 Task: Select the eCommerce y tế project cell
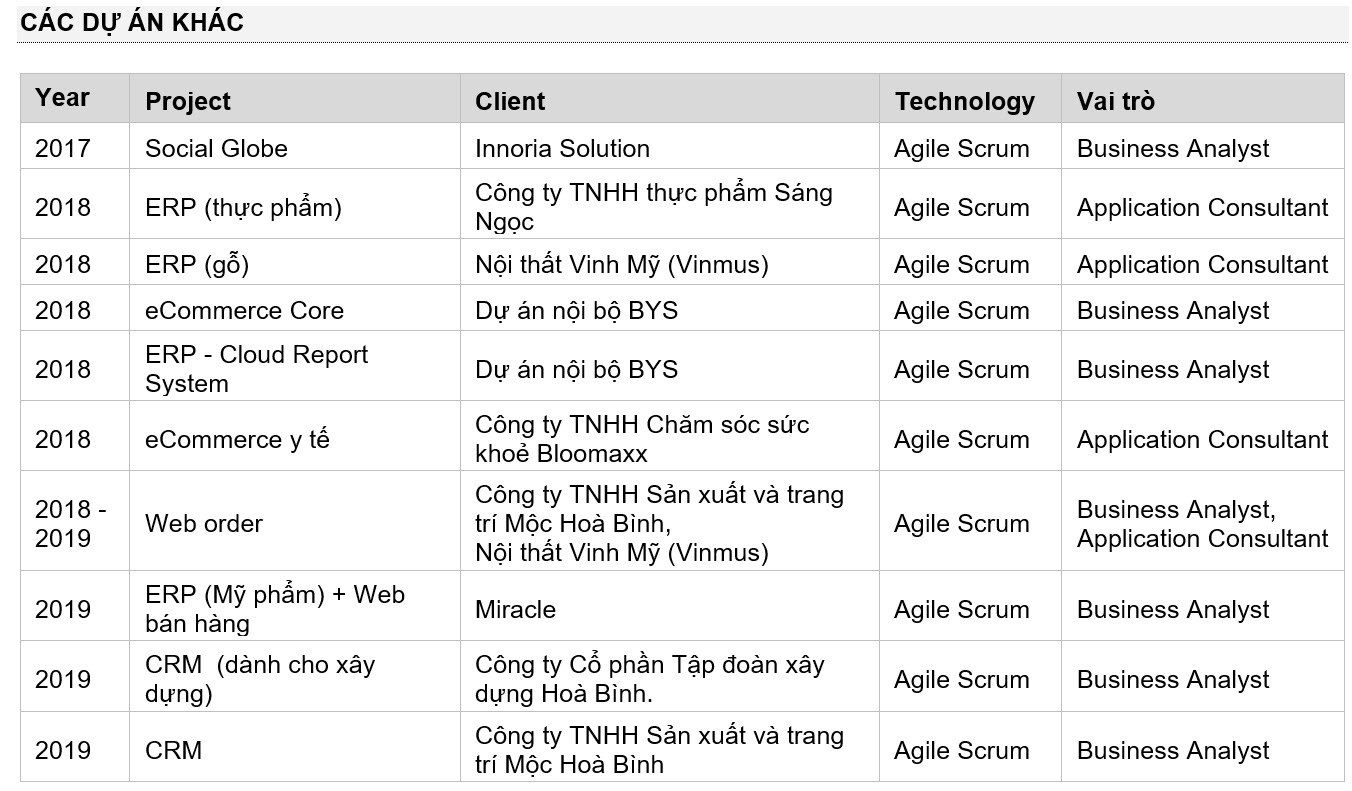coord(295,437)
